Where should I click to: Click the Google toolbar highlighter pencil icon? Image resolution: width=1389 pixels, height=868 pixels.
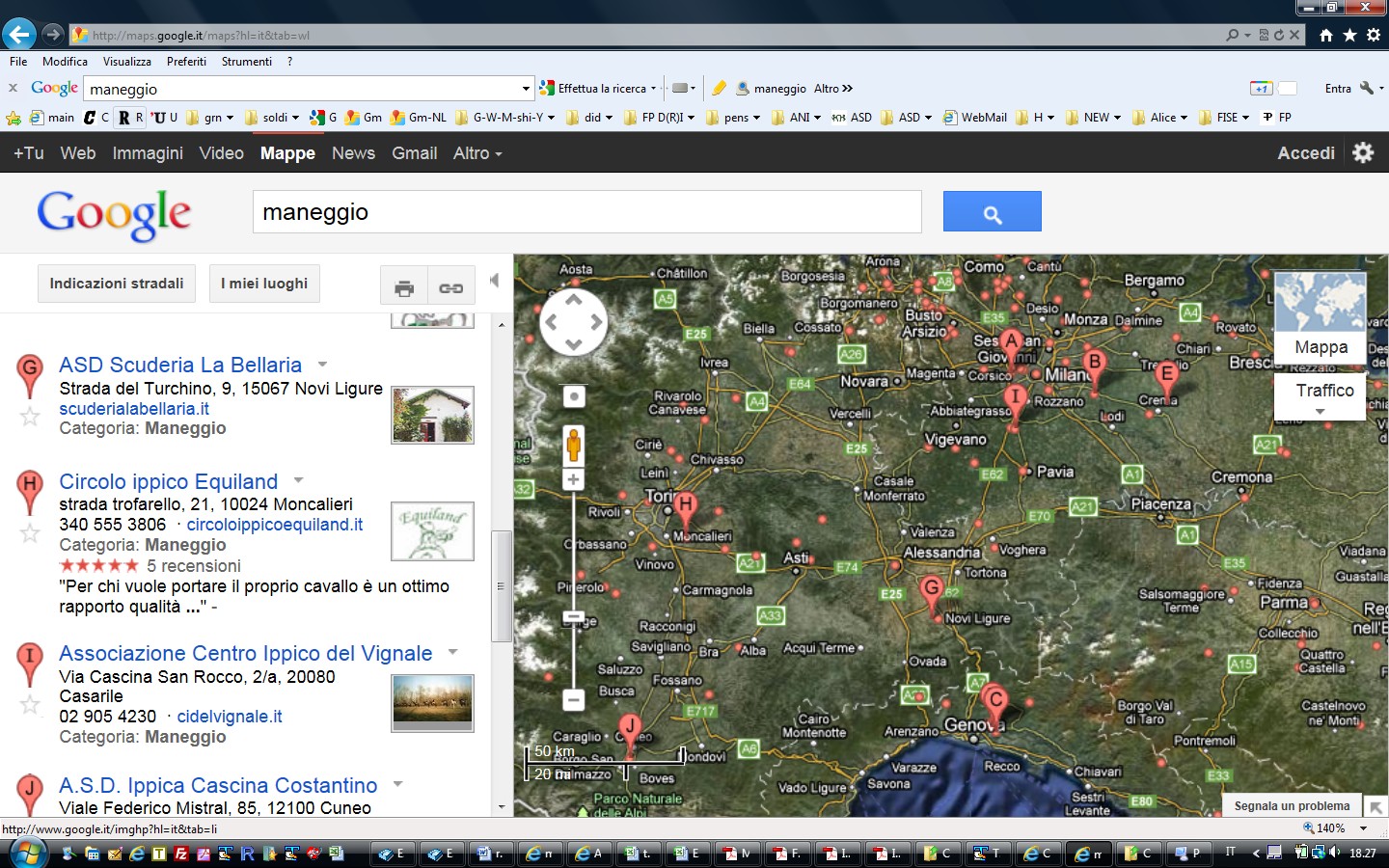pyautogui.click(x=719, y=88)
